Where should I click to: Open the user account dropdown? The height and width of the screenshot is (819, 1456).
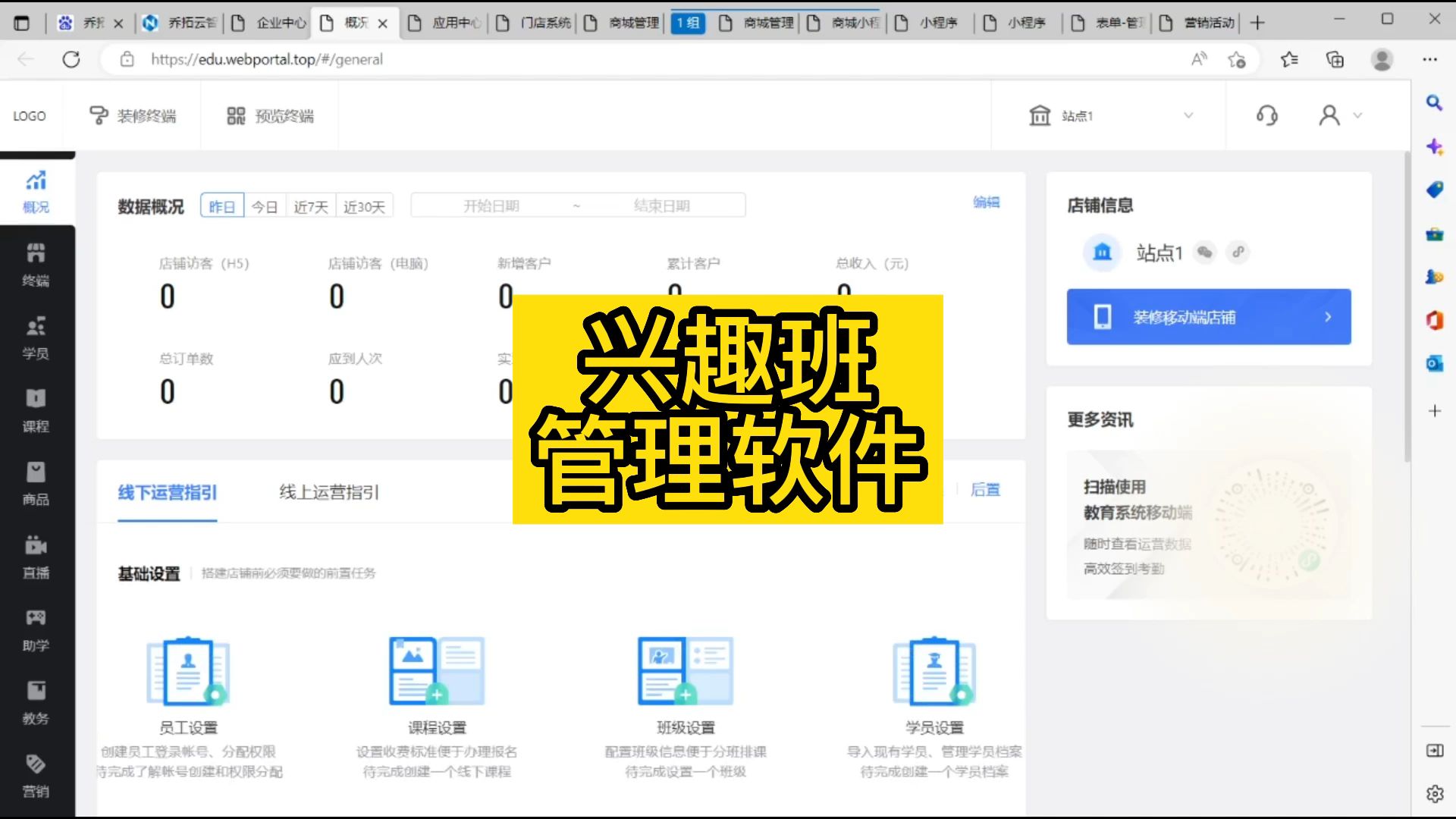pyautogui.click(x=1338, y=115)
